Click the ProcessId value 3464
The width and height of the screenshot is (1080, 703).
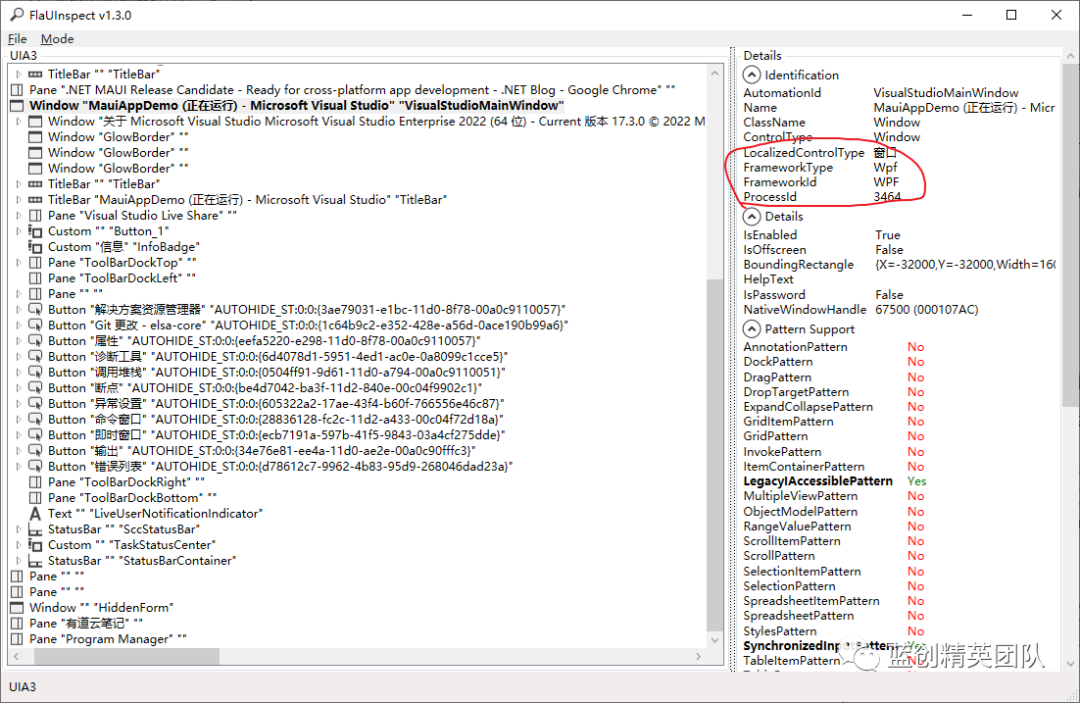[887, 197]
